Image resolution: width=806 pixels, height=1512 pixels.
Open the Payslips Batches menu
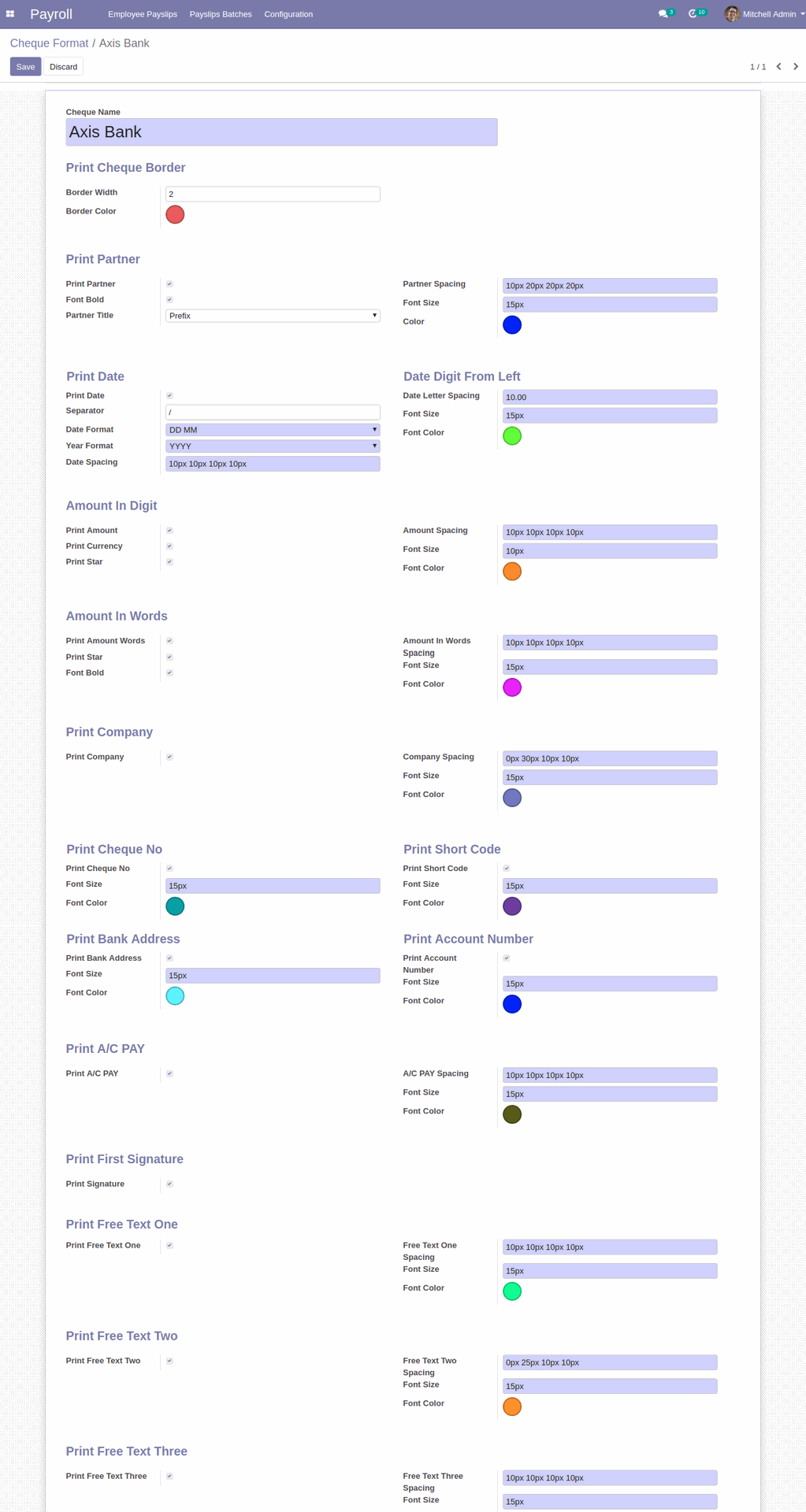221,14
